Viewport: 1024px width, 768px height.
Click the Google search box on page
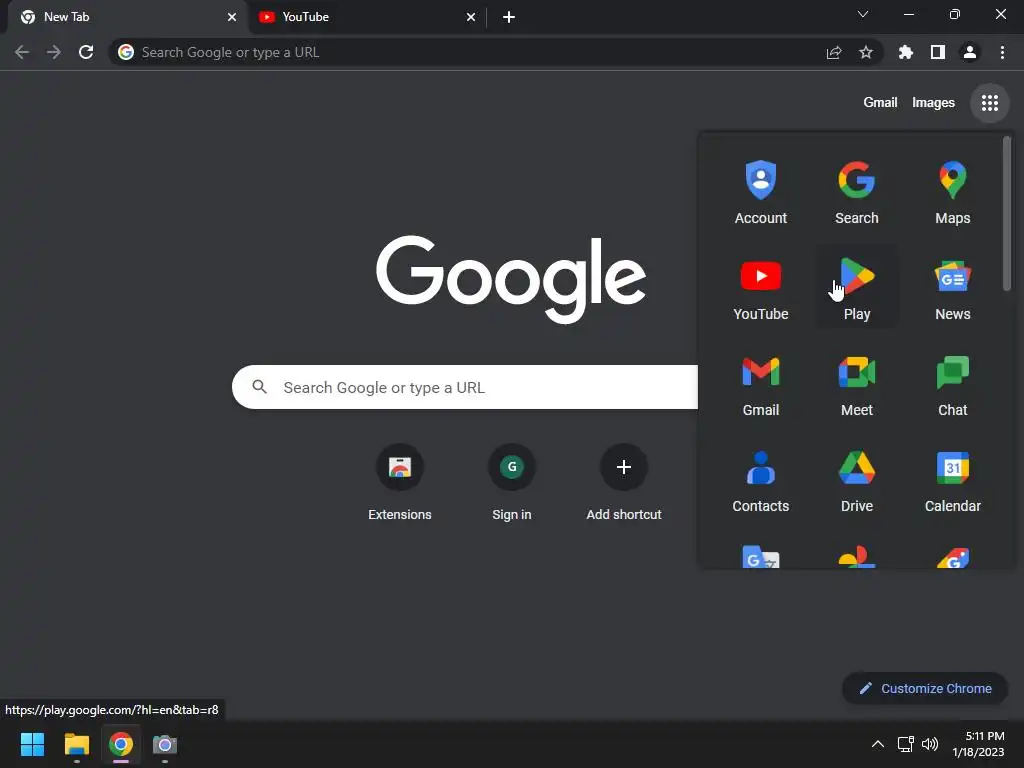(x=465, y=387)
